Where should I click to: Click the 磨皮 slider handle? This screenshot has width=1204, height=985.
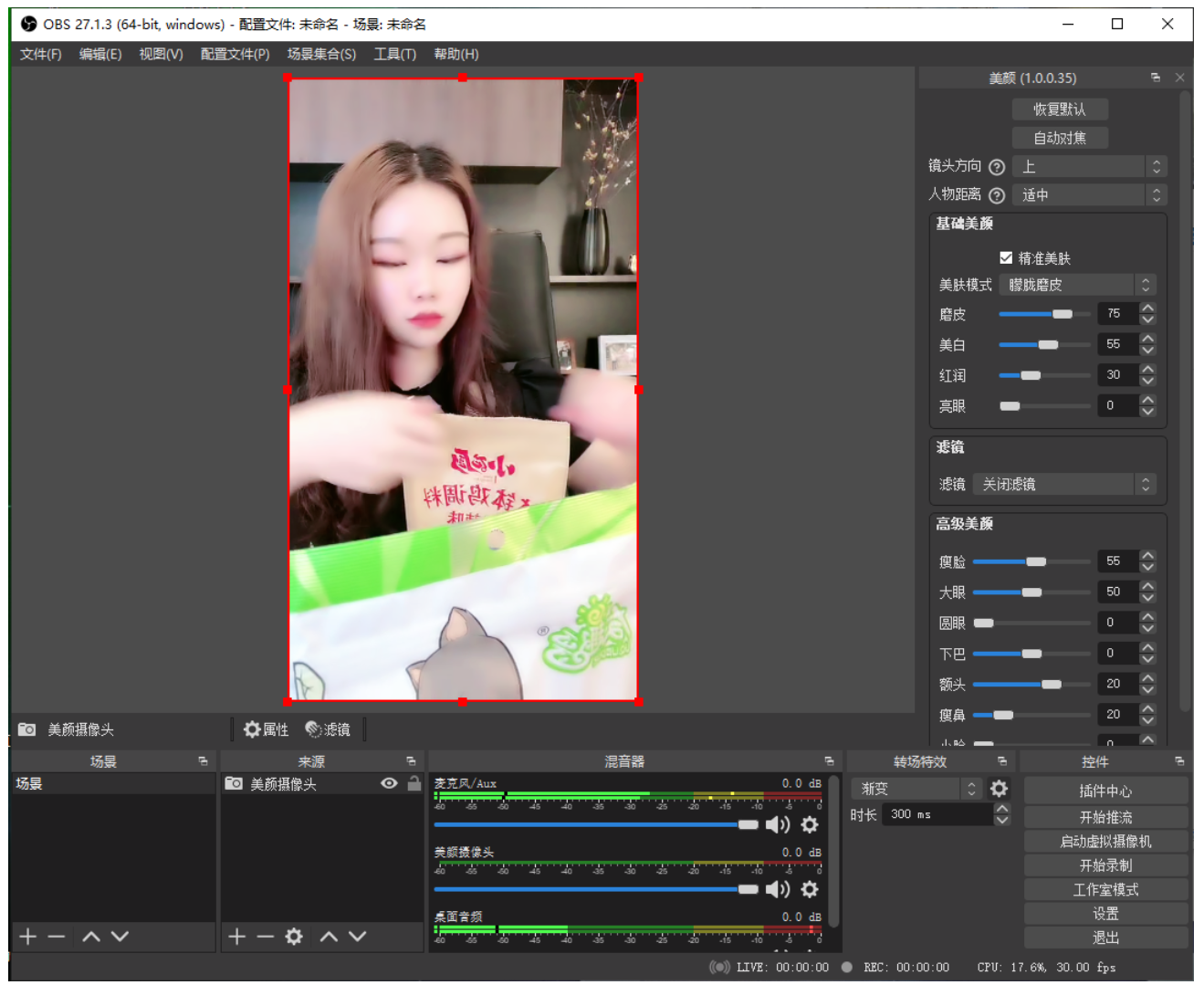(1063, 314)
